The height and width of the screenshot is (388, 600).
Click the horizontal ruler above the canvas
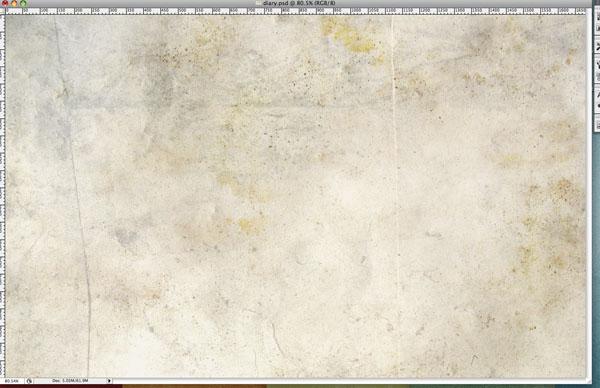tap(295, 11)
